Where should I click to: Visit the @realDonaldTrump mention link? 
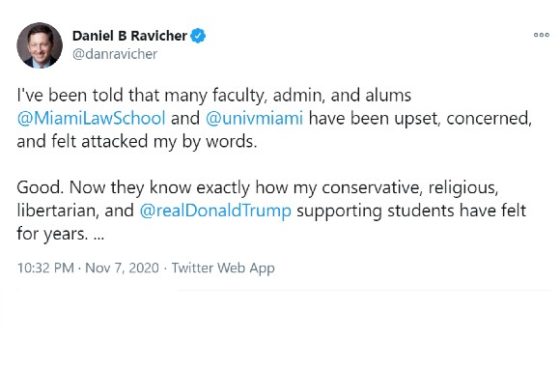[x=215, y=210]
